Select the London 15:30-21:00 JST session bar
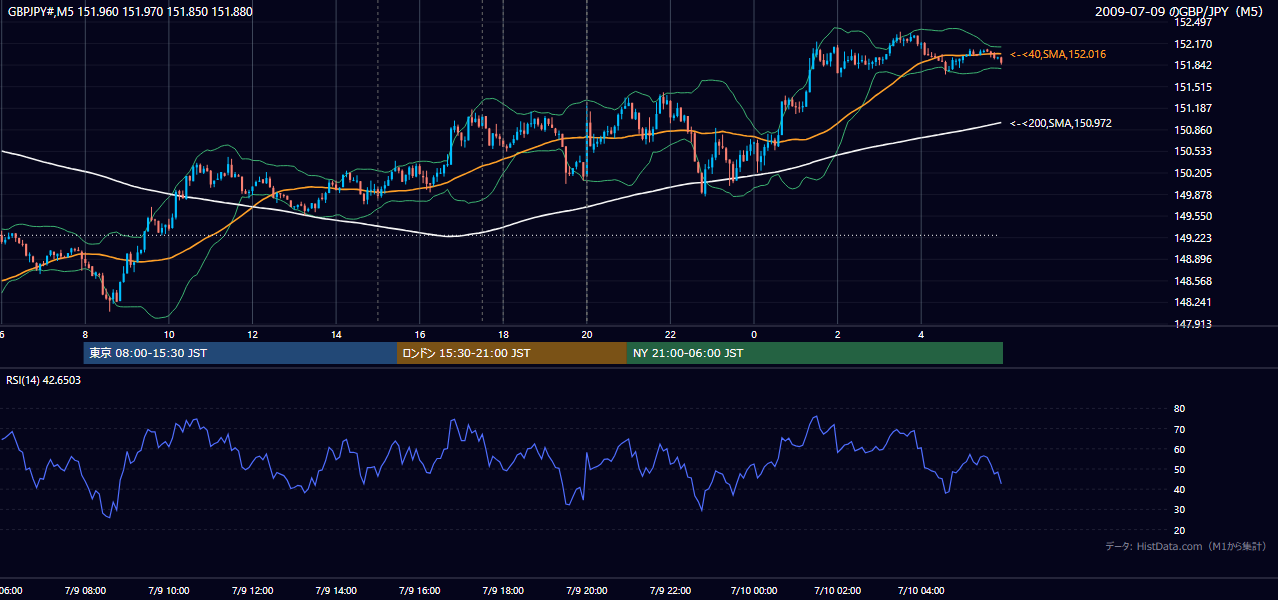This screenshot has width=1278, height=600. pos(511,353)
